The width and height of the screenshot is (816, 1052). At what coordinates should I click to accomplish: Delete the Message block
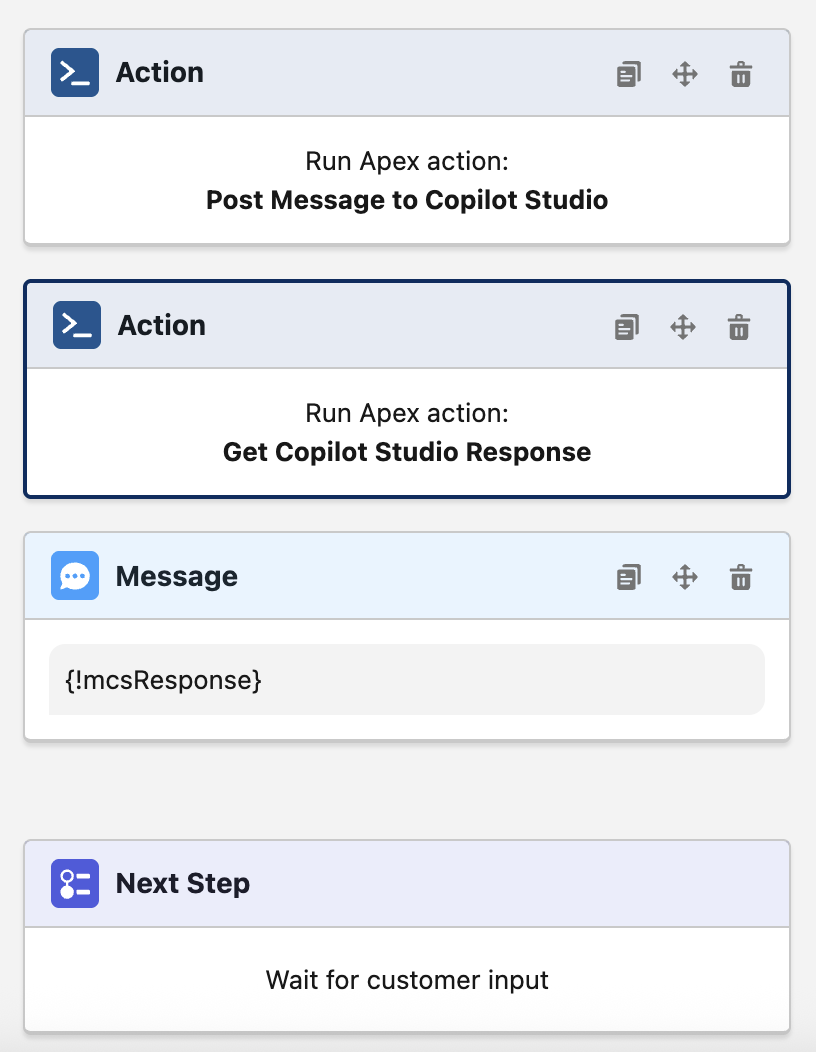[740, 577]
